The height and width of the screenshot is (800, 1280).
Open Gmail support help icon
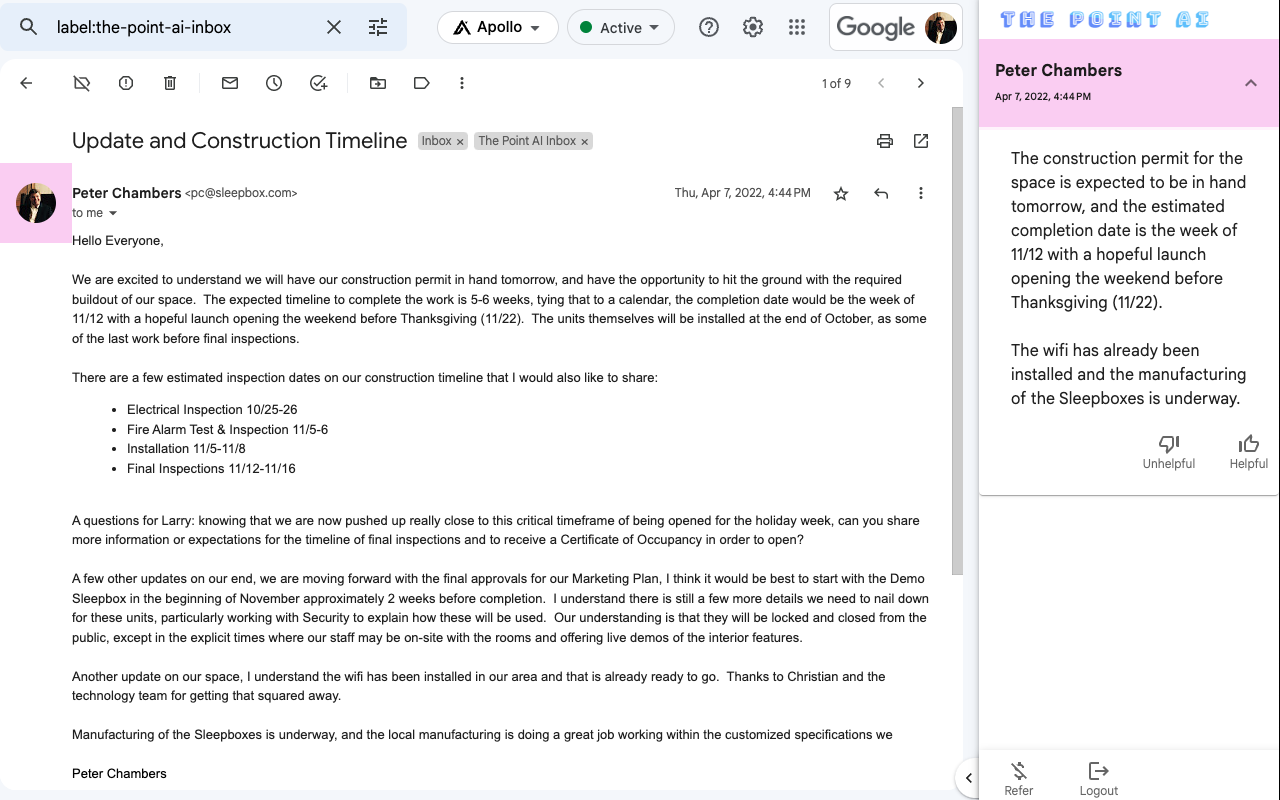pos(709,27)
